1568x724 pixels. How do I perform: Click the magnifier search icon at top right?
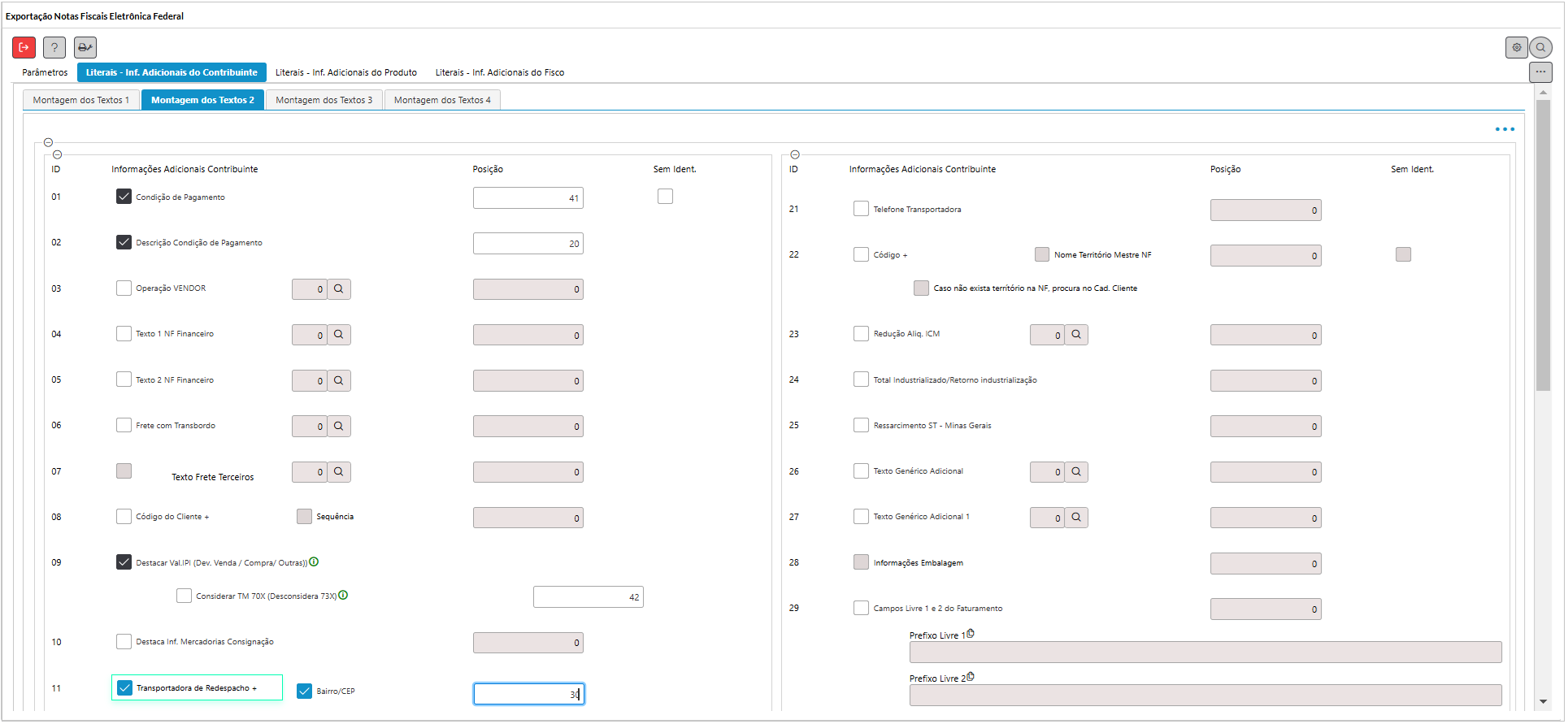click(1540, 48)
